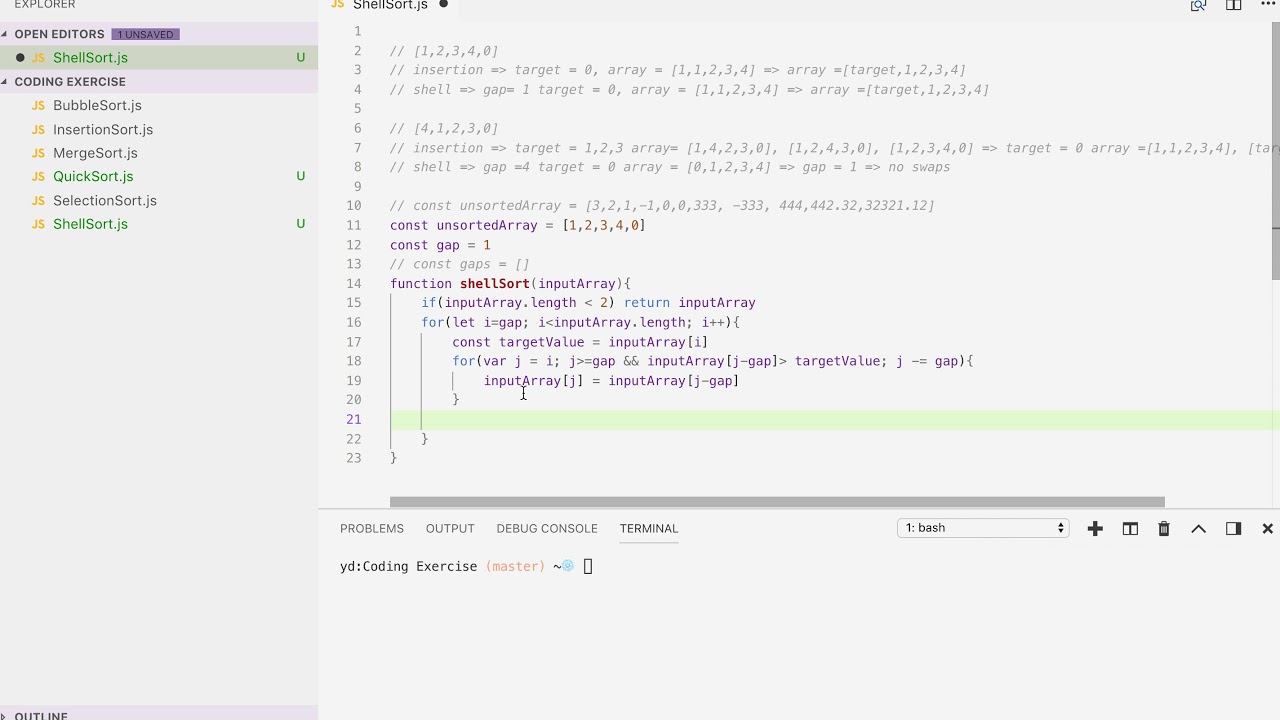Click 'return inputArray' on line 15
The width and height of the screenshot is (1280, 720).
tap(689, 303)
